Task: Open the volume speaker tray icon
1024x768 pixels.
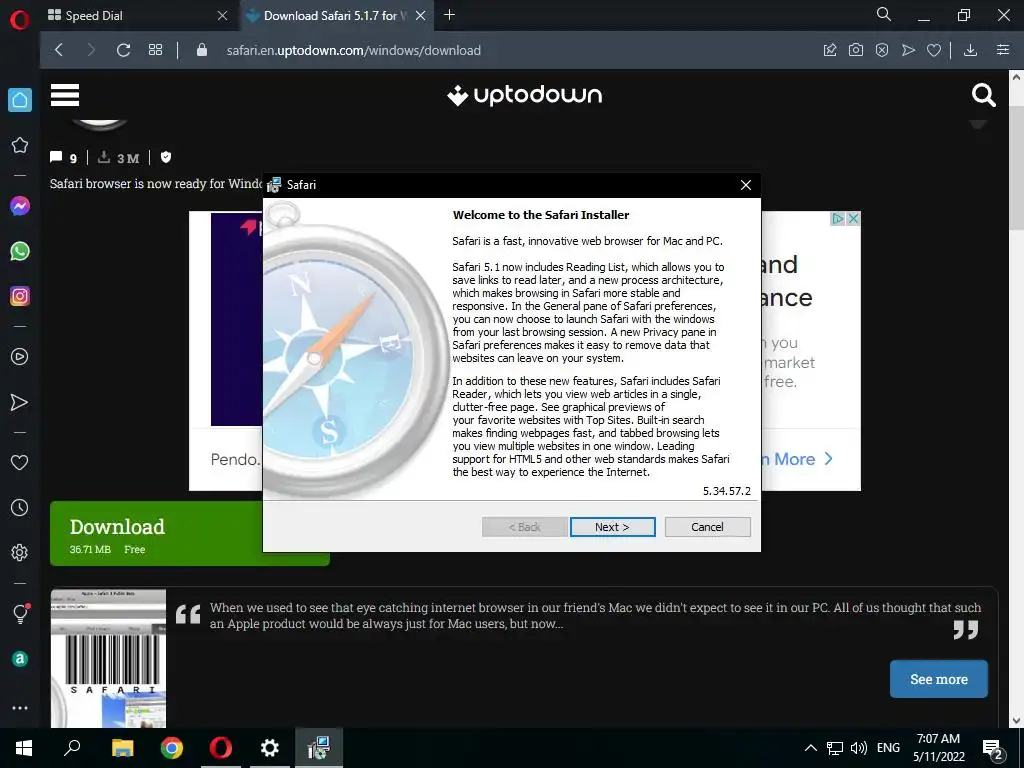Action: (x=859, y=748)
